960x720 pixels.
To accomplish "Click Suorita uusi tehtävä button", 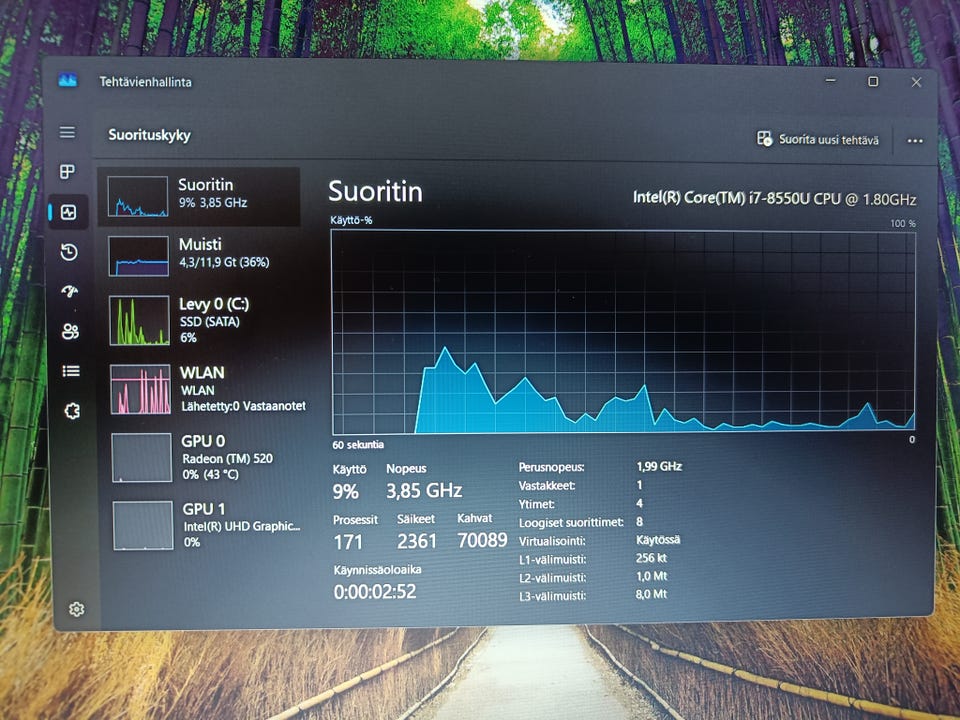I will [818, 139].
